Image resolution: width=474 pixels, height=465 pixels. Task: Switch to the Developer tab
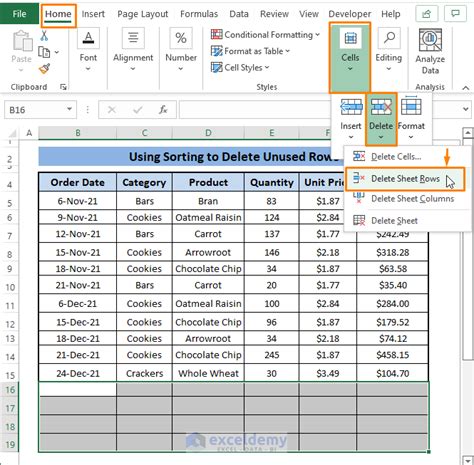click(350, 14)
